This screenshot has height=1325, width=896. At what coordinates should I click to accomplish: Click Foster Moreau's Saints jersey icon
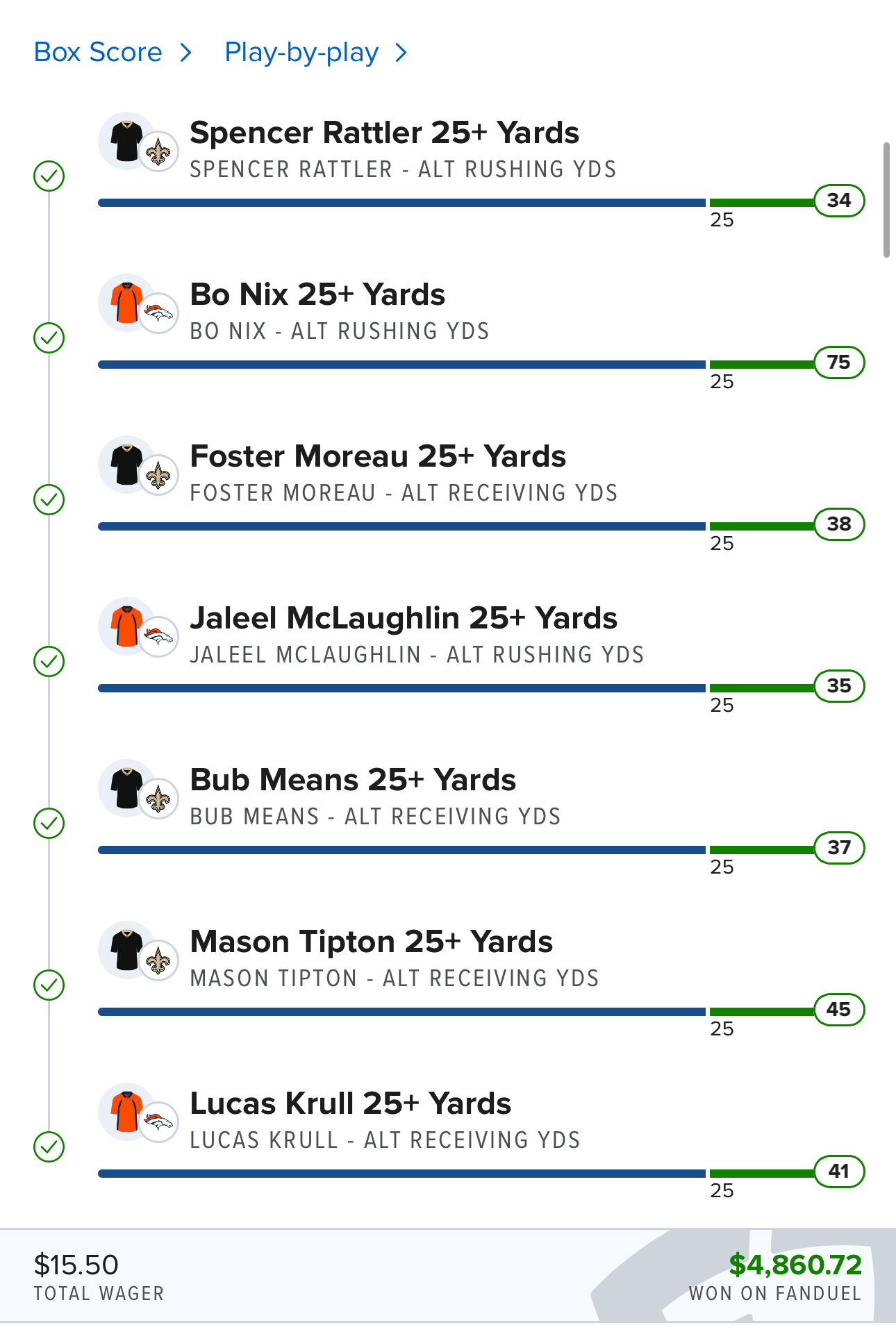(x=127, y=465)
